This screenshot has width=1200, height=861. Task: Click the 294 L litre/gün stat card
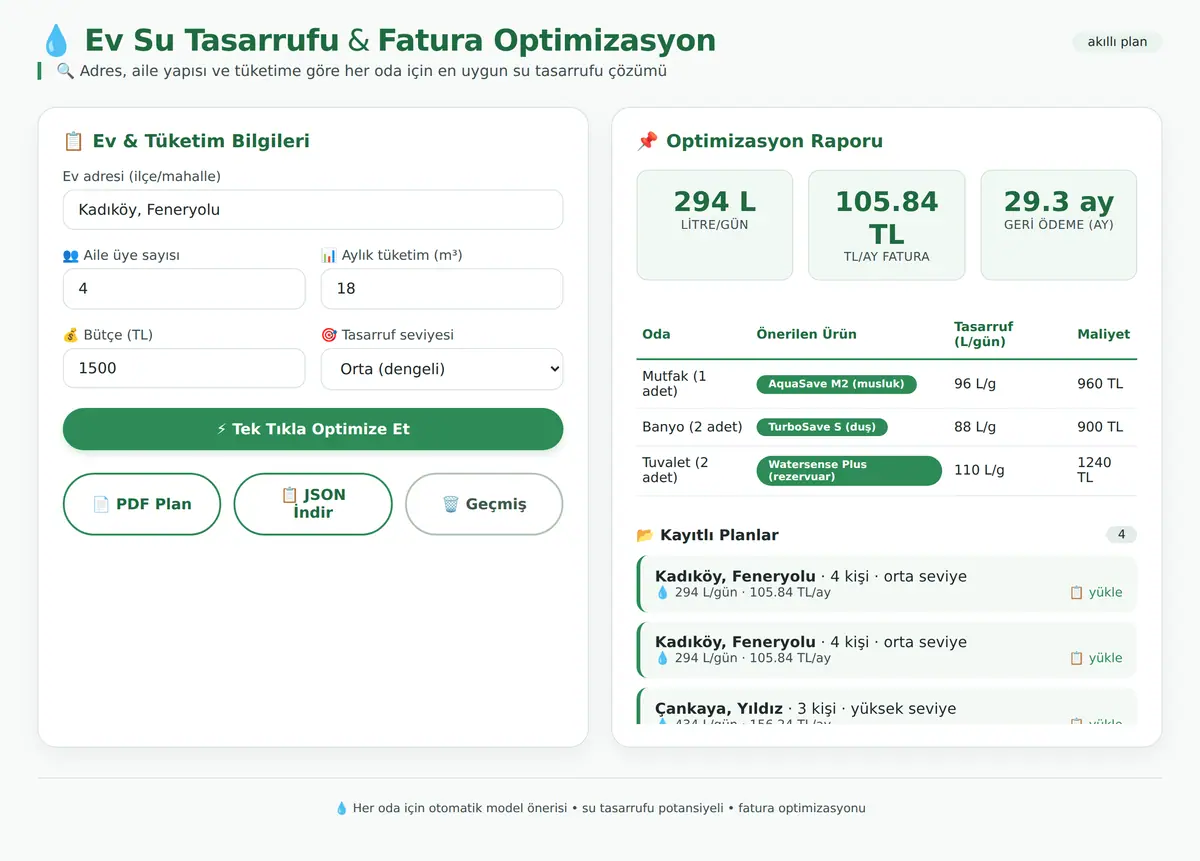(x=715, y=225)
